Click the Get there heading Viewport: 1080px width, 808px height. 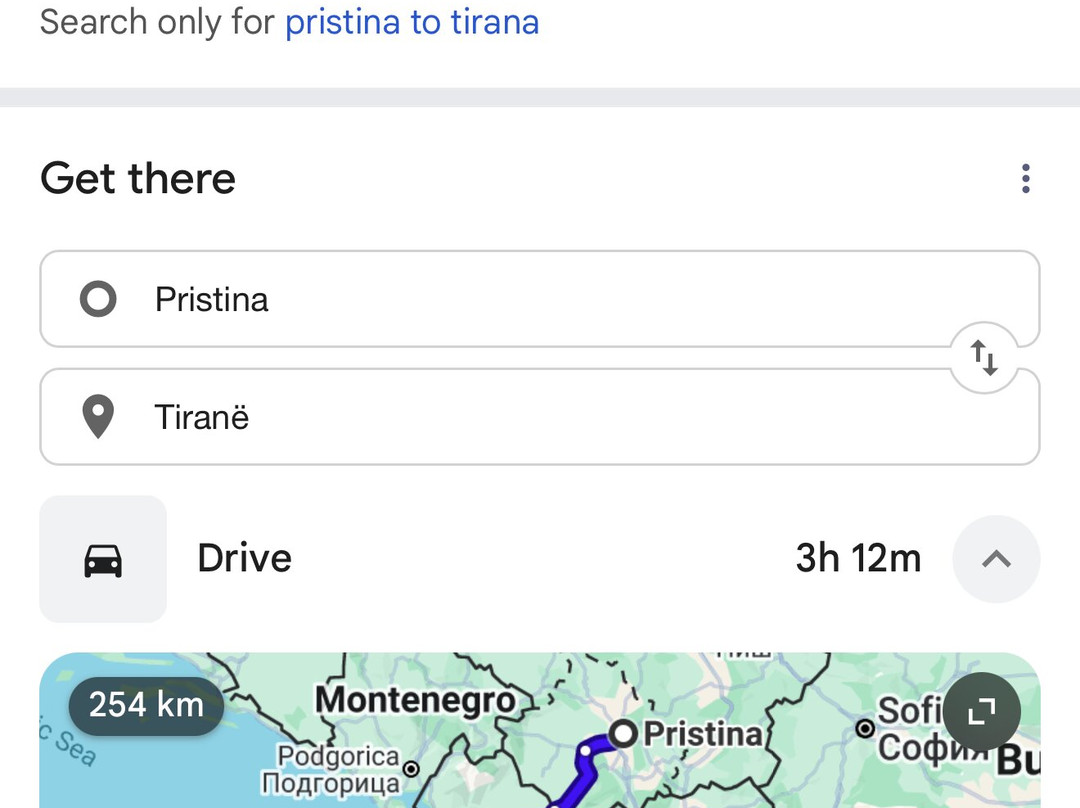coord(138,178)
